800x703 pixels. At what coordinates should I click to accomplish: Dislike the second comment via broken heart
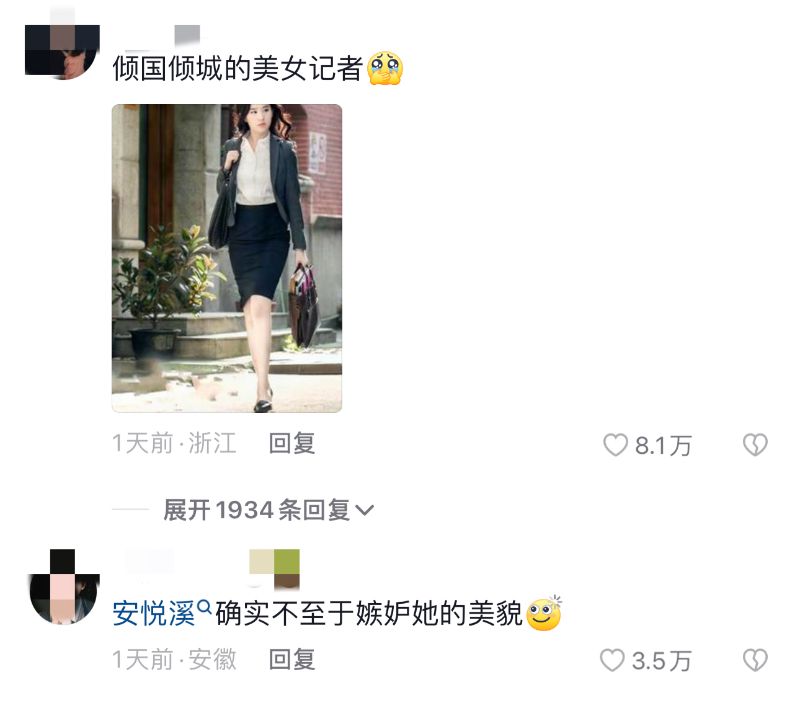point(755,660)
